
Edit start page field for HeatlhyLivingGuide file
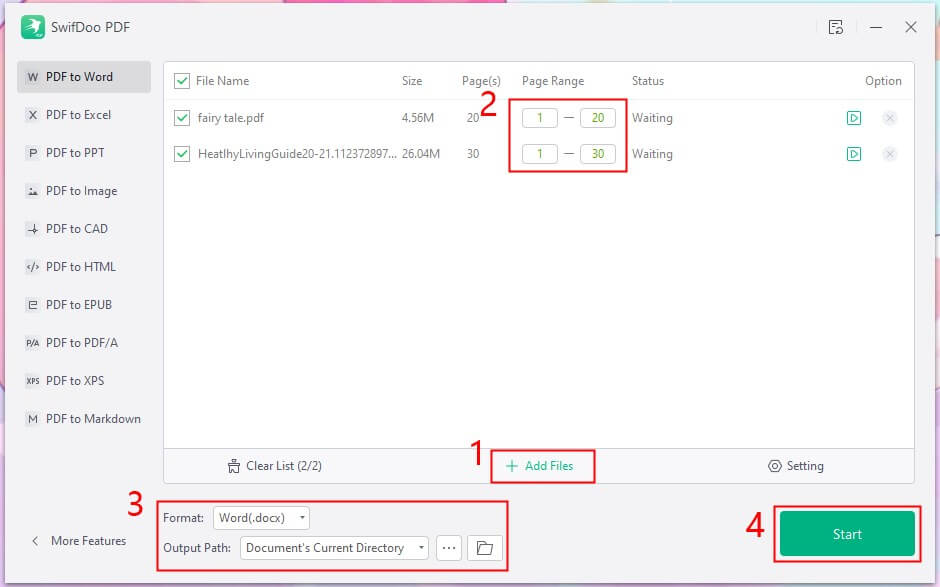tap(540, 154)
